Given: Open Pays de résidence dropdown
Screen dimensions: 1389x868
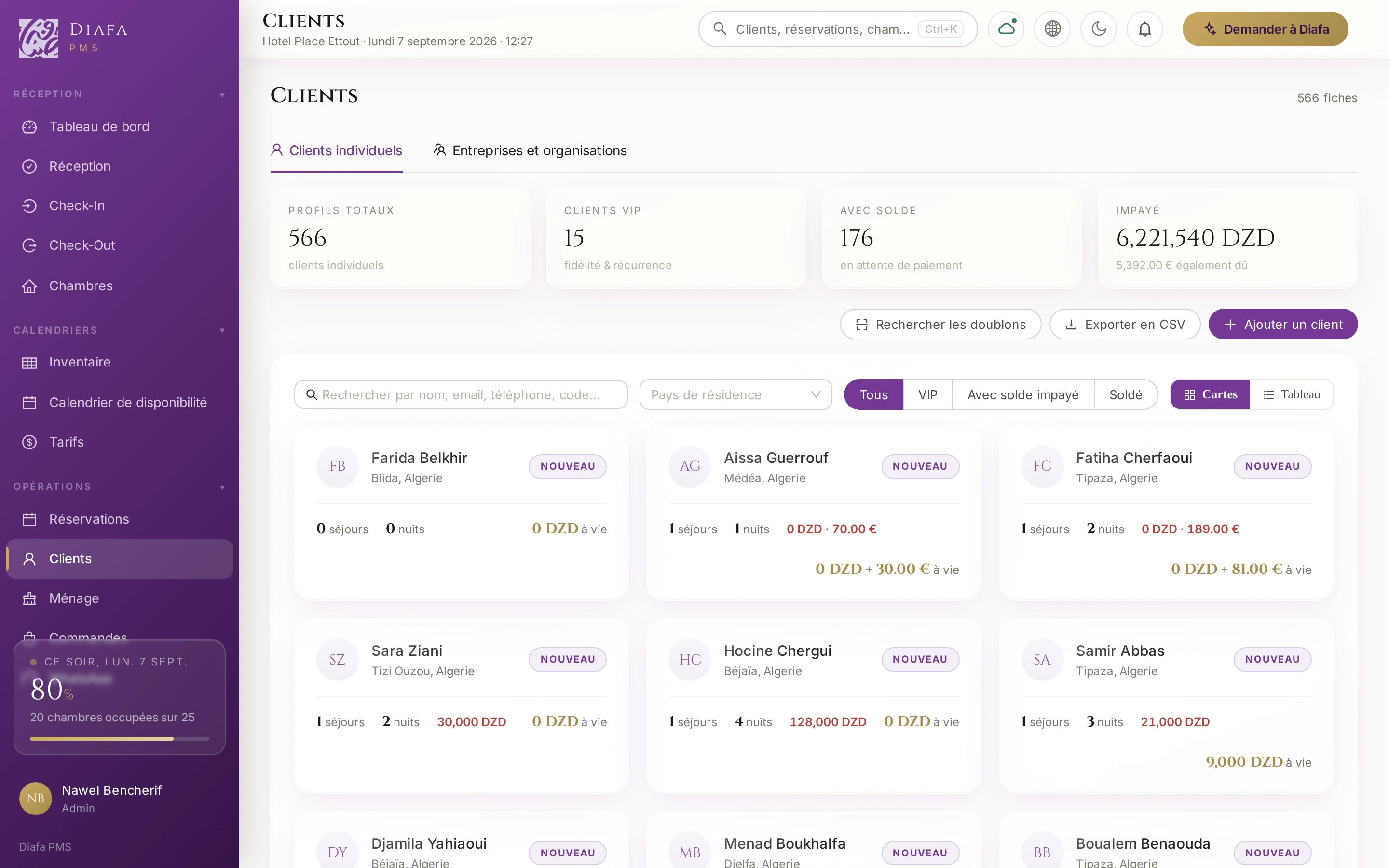Looking at the screenshot, I should pos(736,394).
